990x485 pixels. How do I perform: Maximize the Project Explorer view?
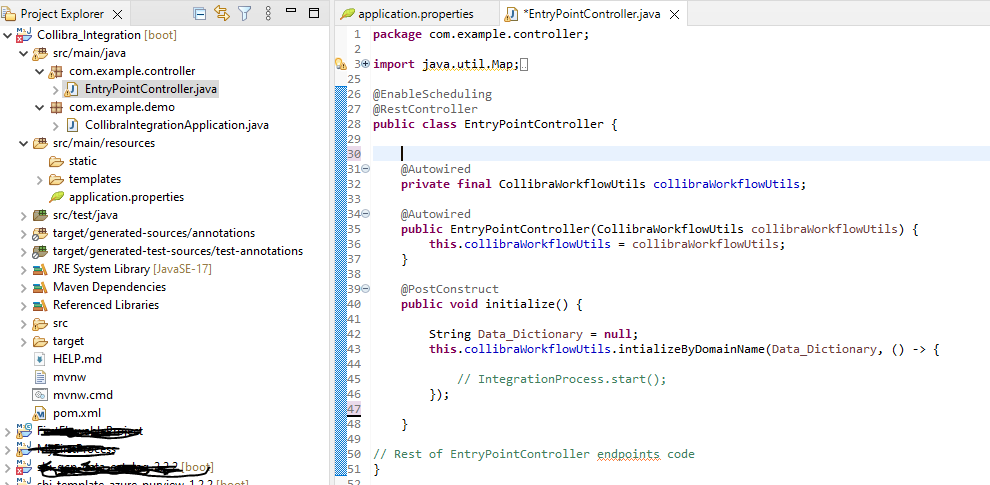(x=314, y=13)
